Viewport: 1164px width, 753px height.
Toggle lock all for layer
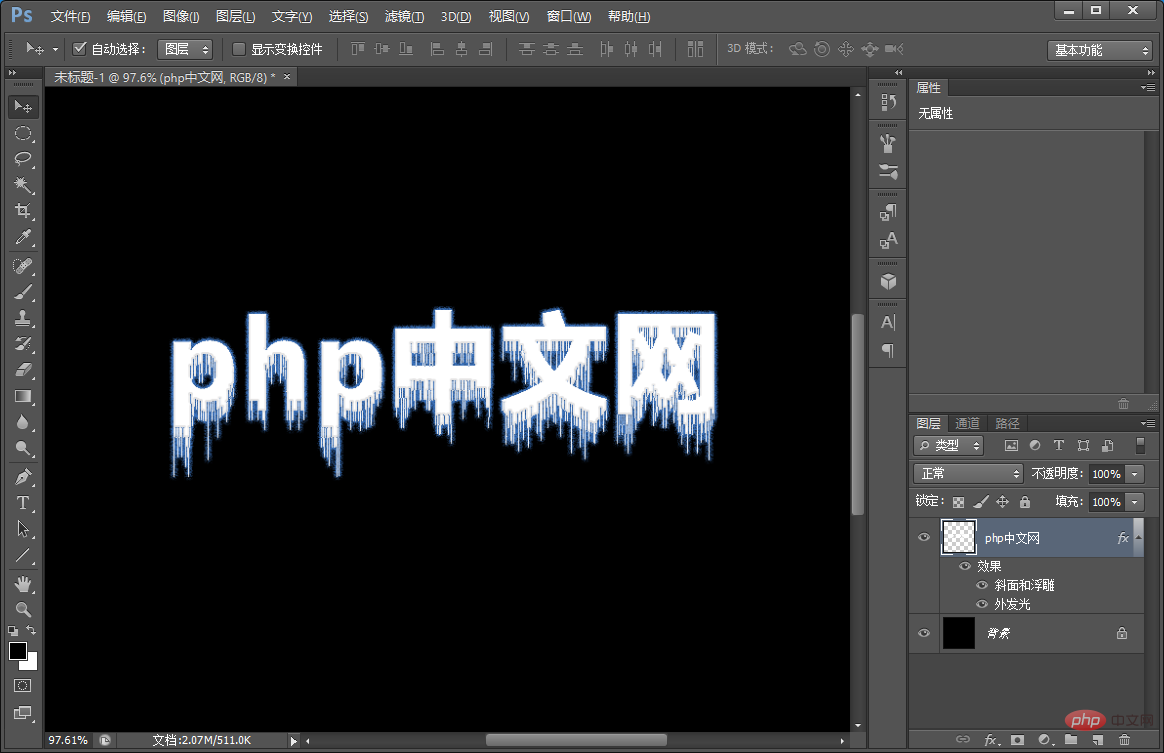tap(1025, 502)
